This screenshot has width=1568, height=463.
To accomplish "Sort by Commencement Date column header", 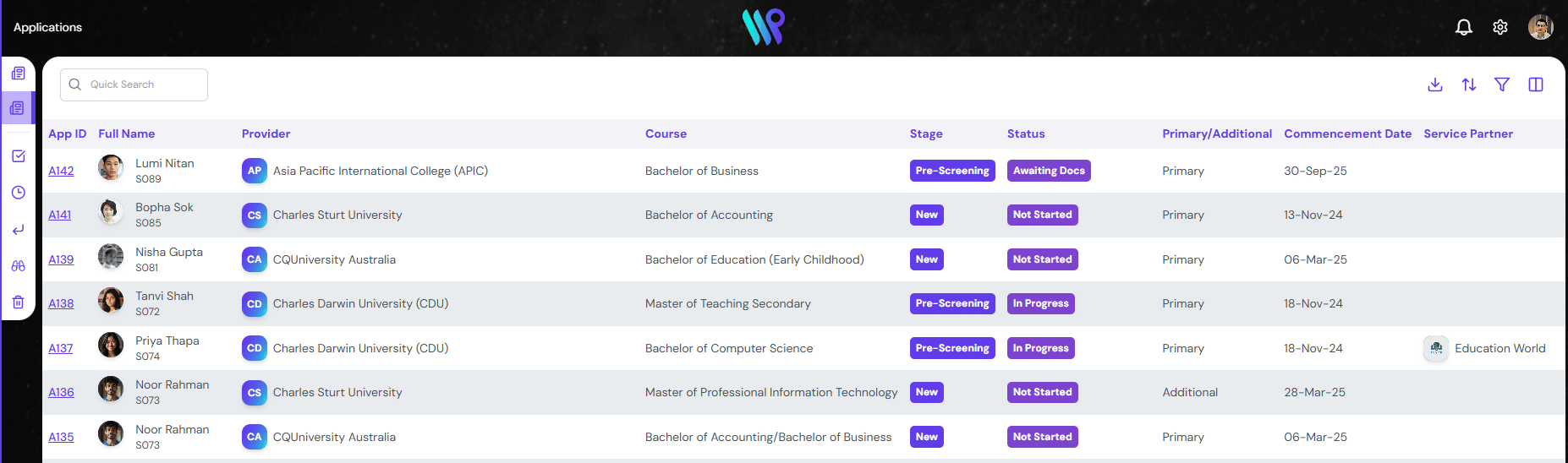I will click(1347, 133).
